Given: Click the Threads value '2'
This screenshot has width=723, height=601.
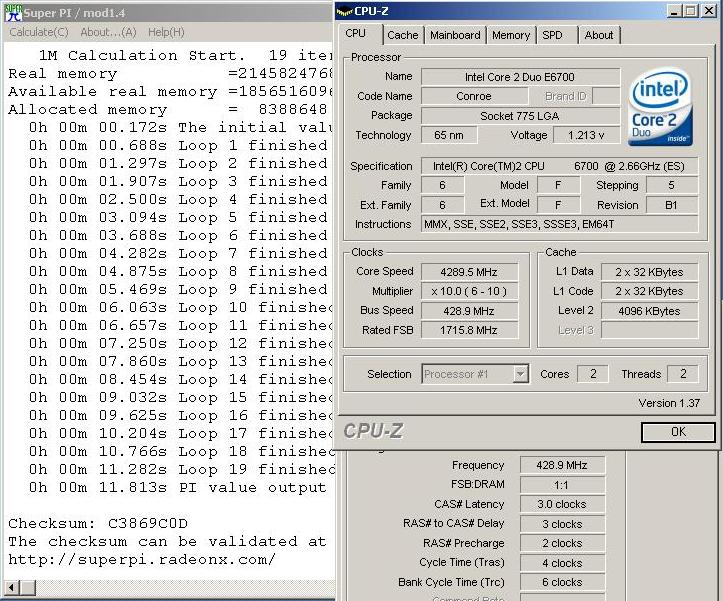Looking at the screenshot, I should point(683,374).
